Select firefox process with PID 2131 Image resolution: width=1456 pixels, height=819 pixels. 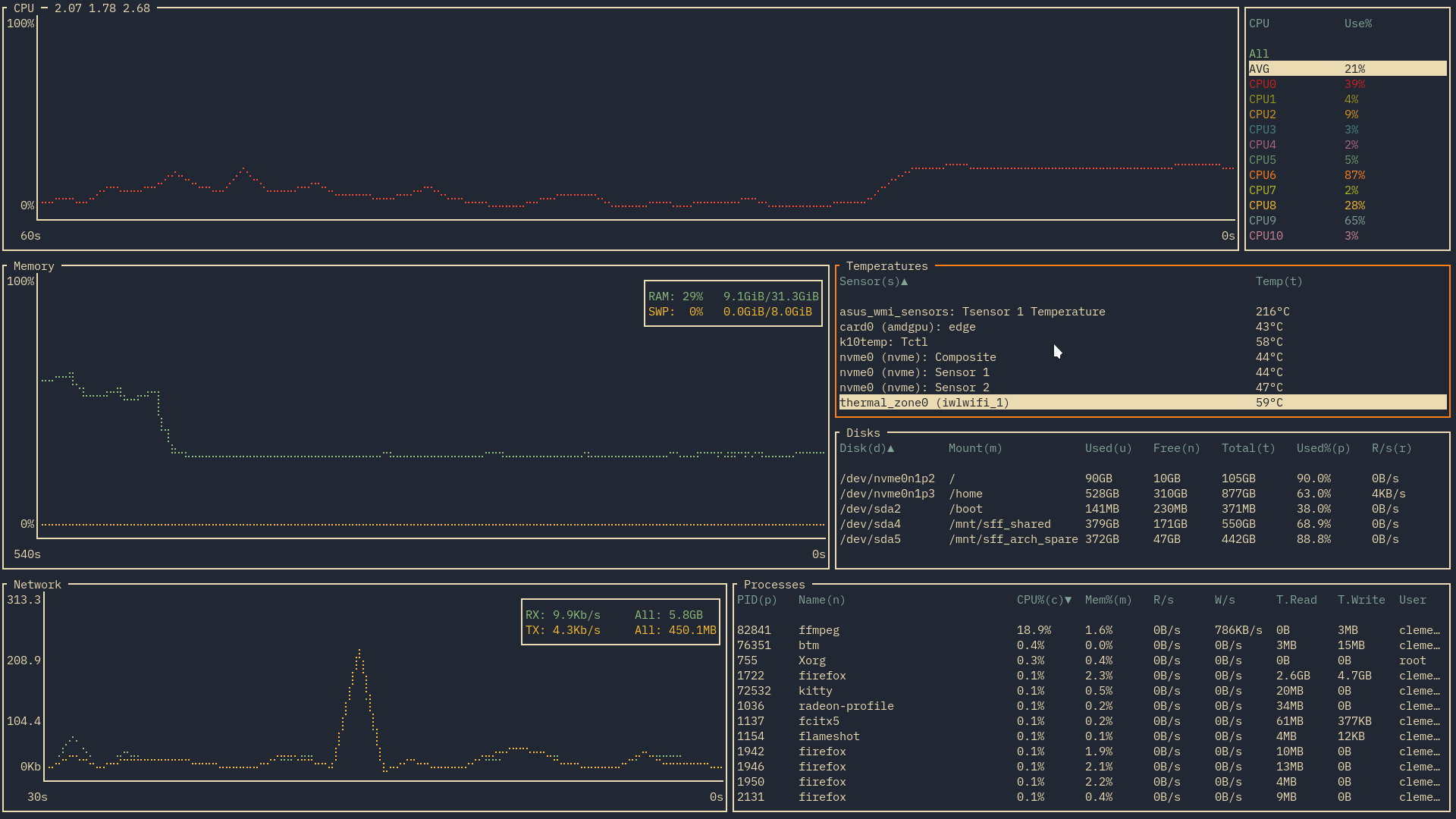tap(1091, 797)
